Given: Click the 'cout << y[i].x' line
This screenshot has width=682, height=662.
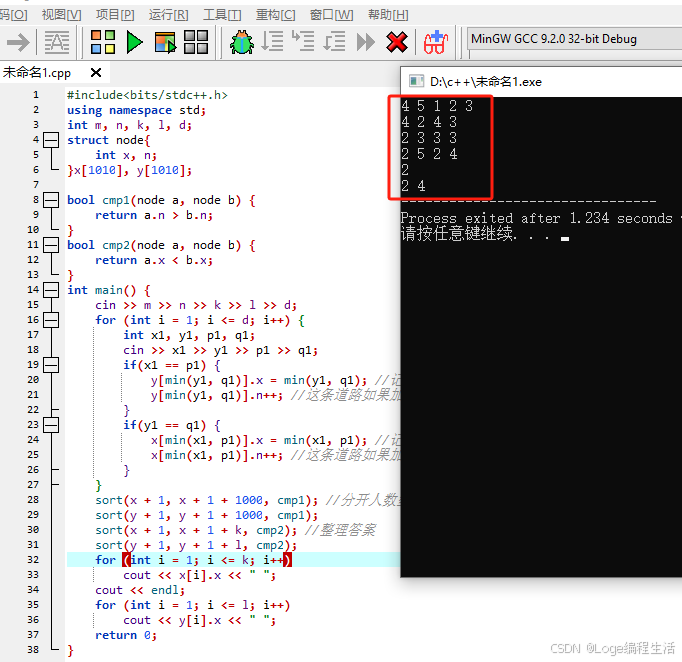Looking at the screenshot, I should point(199,620).
